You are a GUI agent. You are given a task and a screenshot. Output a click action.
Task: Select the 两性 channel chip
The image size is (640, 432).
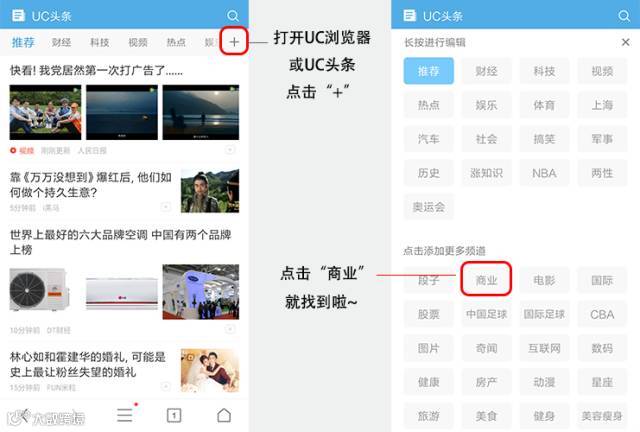602,173
